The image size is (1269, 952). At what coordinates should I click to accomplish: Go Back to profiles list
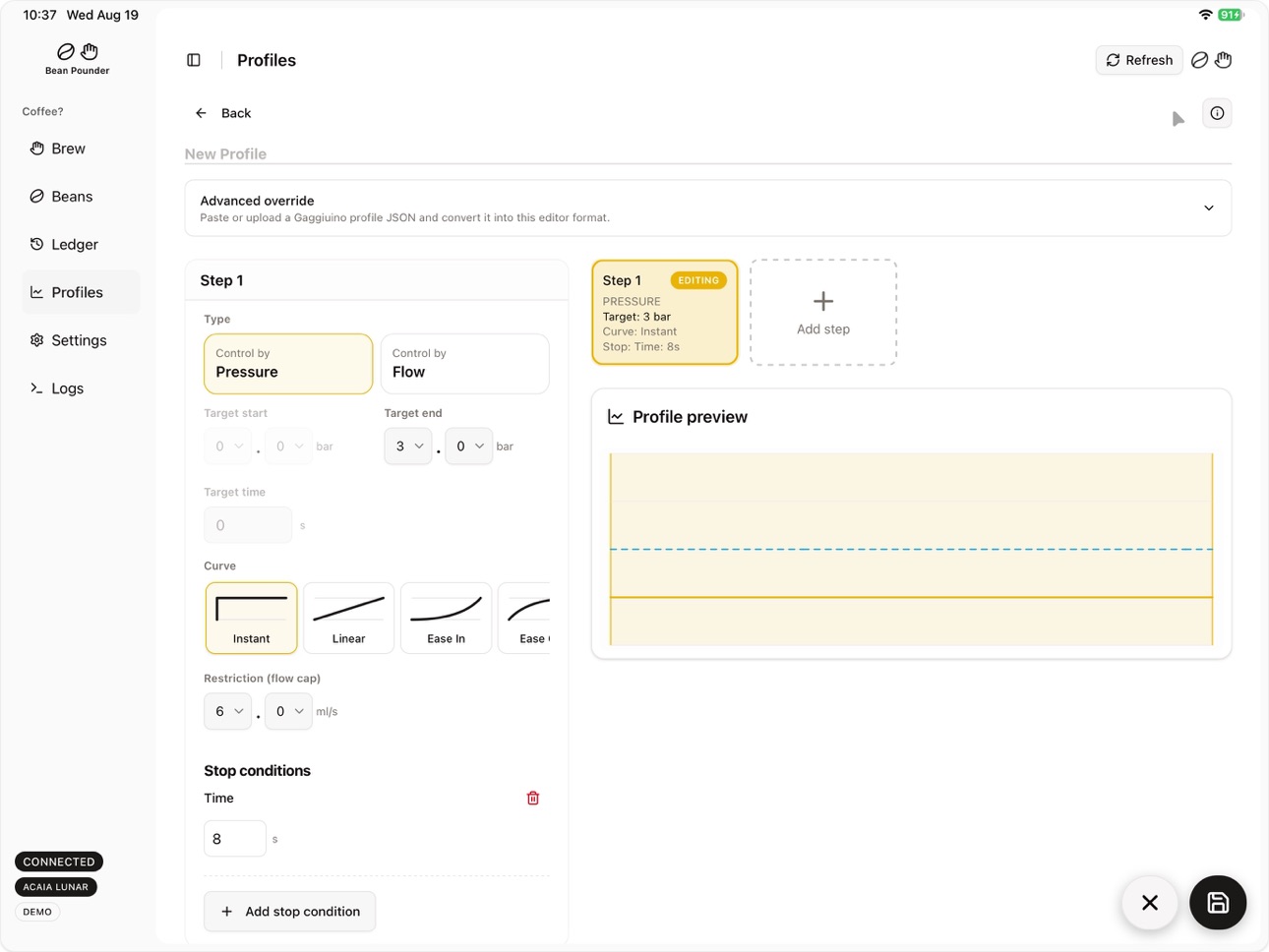coord(223,113)
